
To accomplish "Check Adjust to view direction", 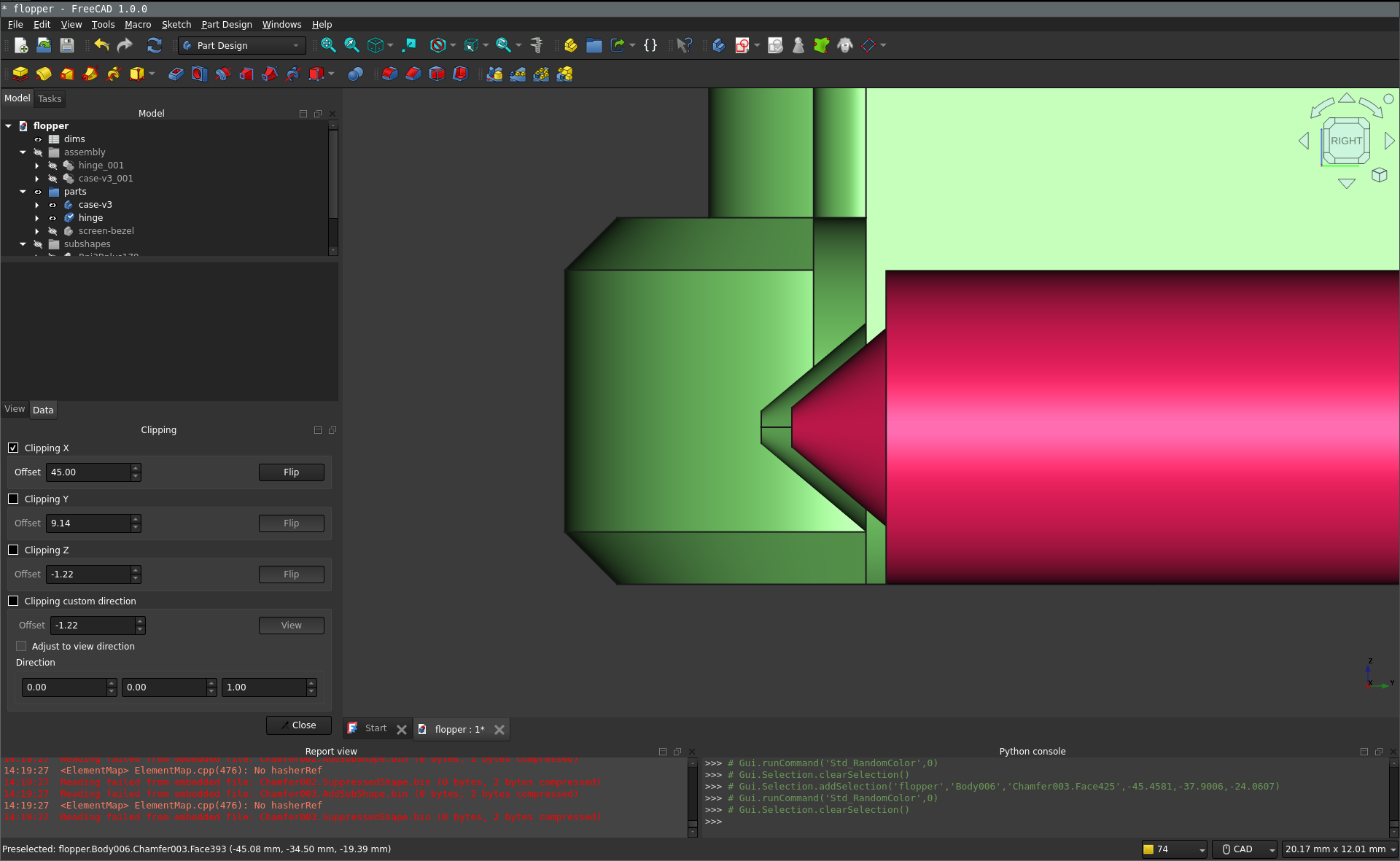I will pyautogui.click(x=21, y=646).
